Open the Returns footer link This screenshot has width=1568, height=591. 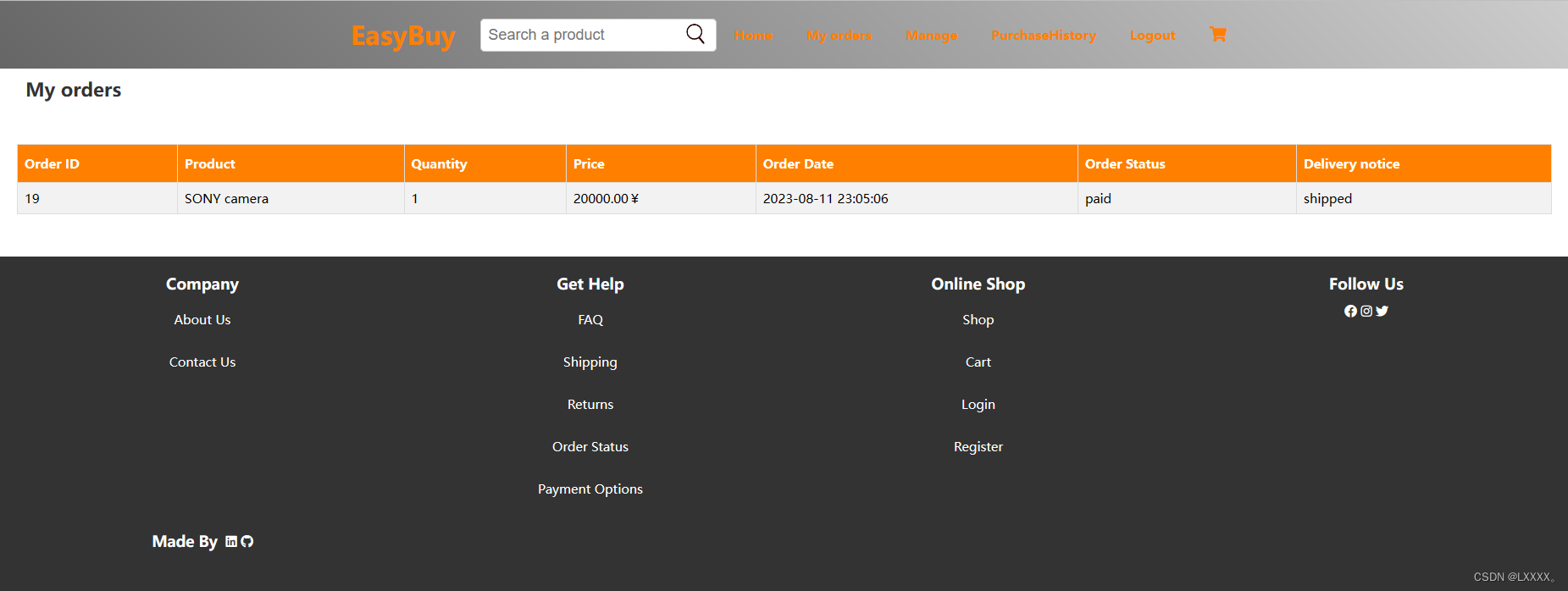pyautogui.click(x=590, y=404)
